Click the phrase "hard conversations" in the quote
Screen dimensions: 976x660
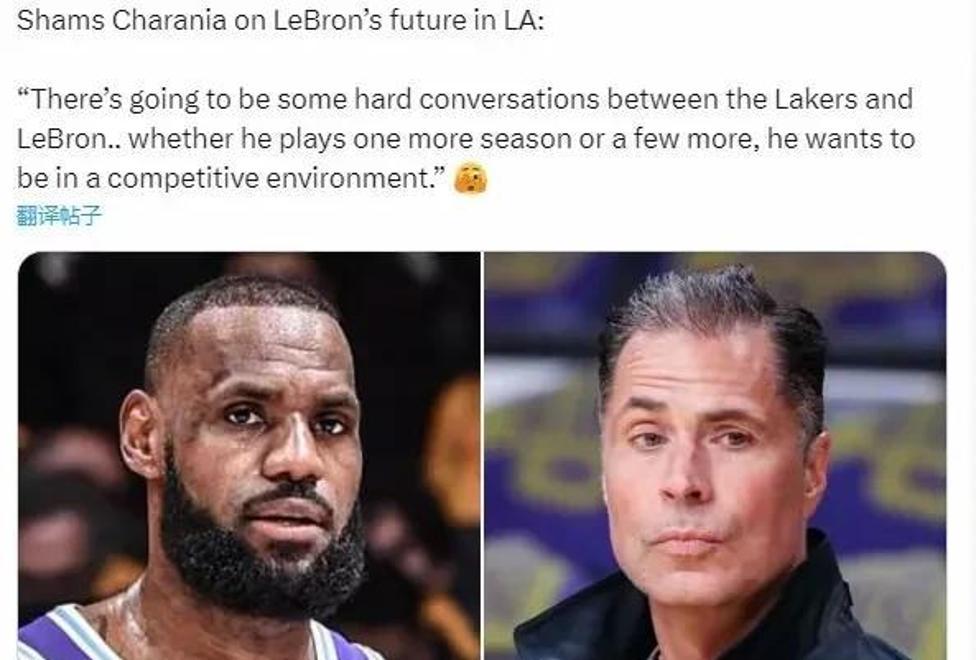click(x=477, y=99)
